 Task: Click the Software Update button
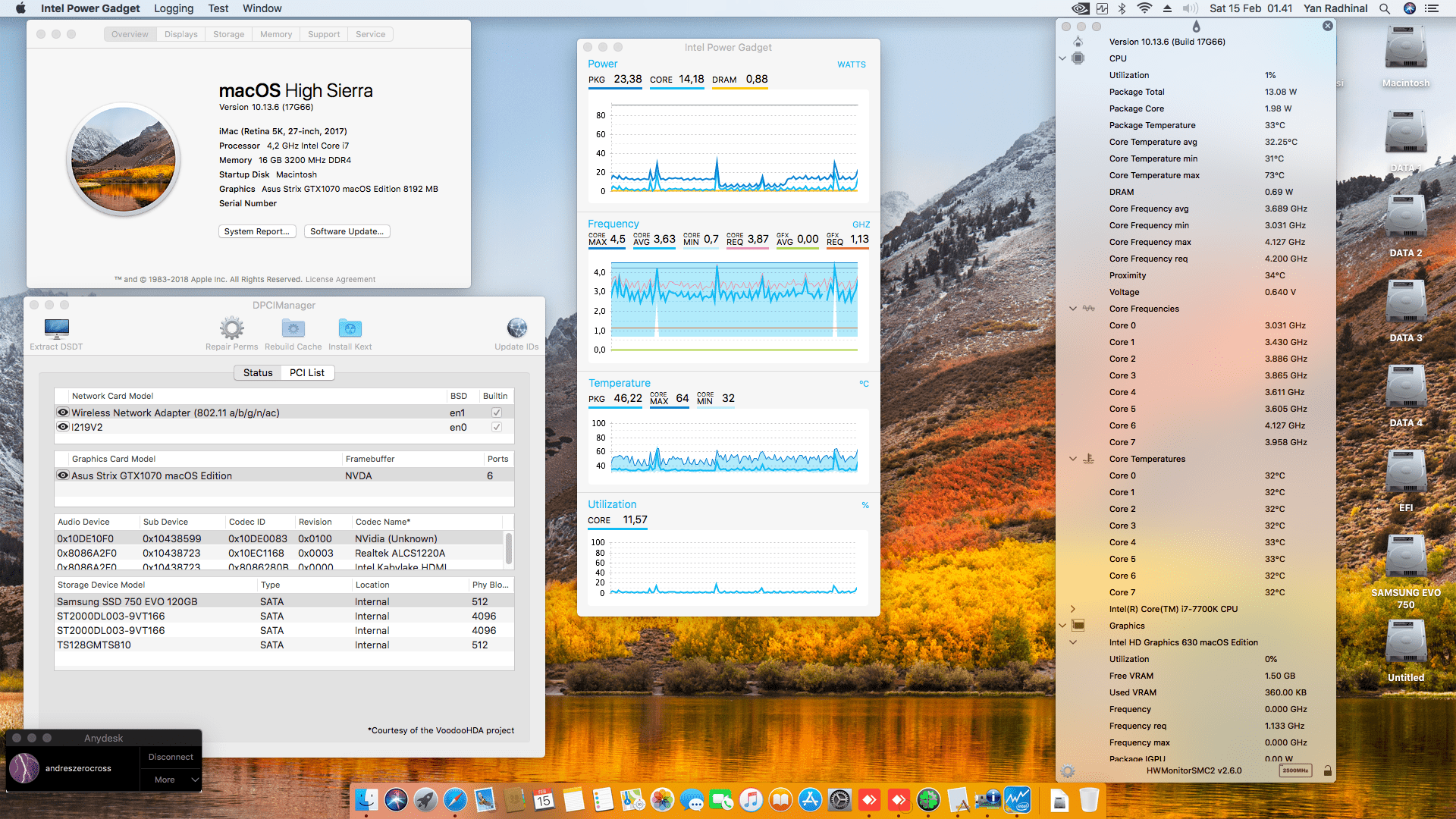[347, 231]
